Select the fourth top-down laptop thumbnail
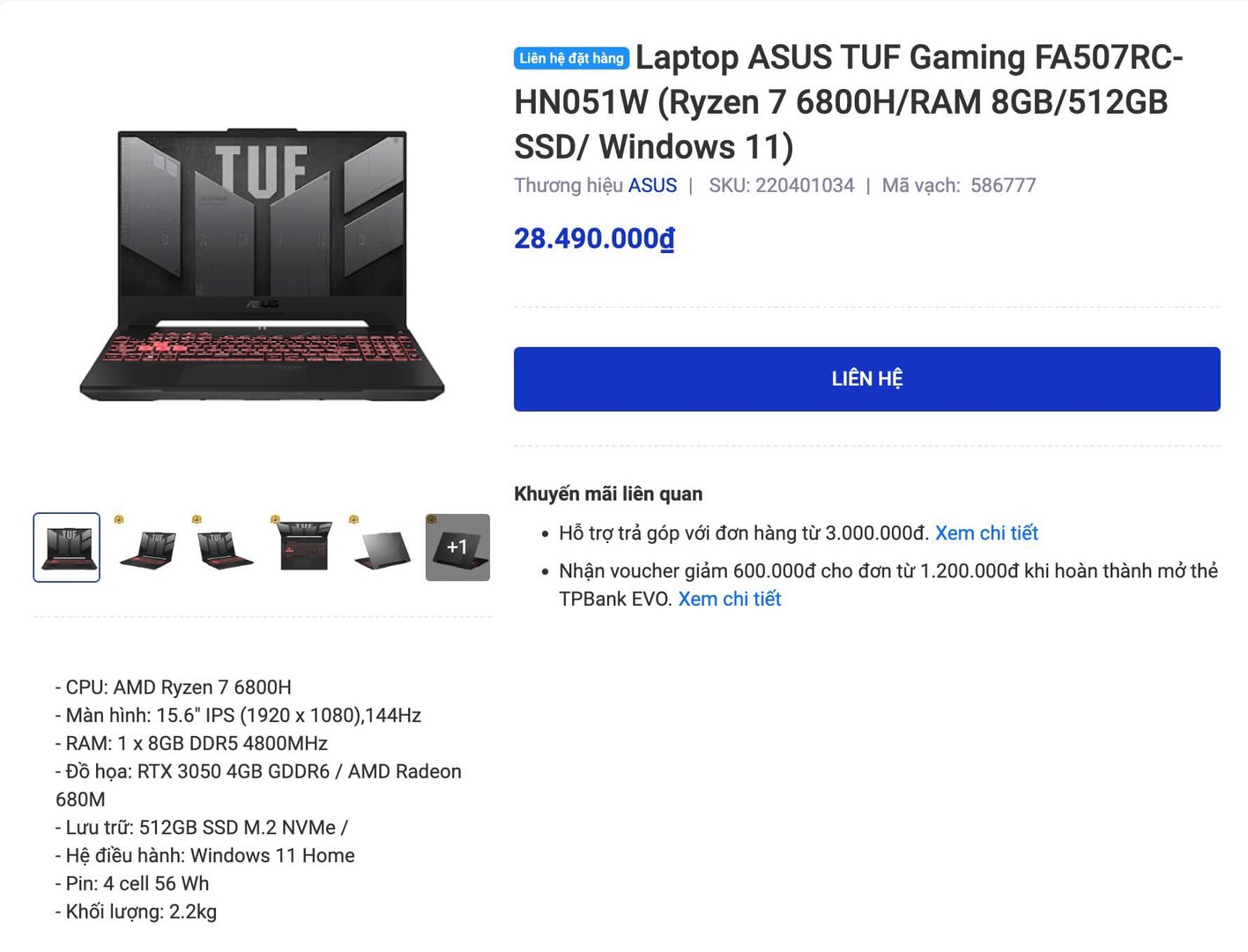Viewport: 1248px width, 952px height. tap(303, 547)
